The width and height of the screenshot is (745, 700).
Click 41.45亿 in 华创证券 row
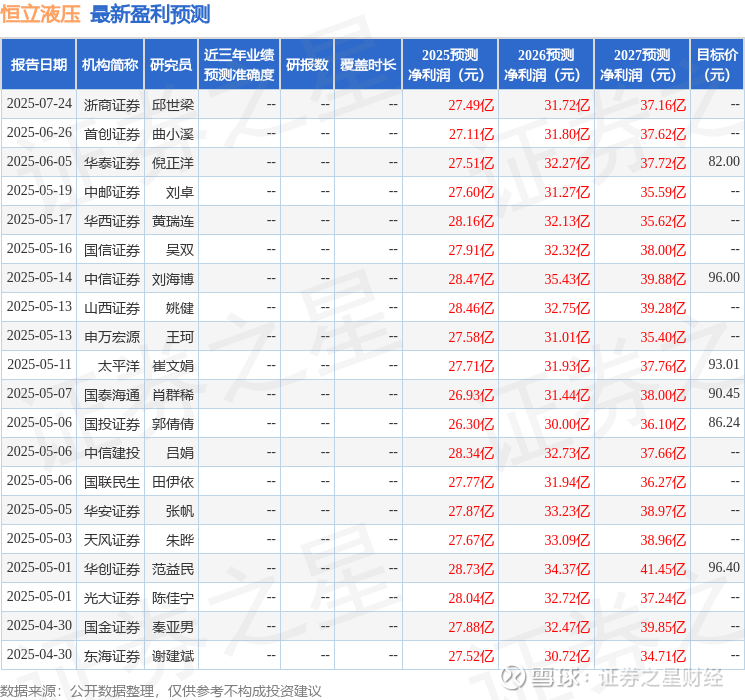click(x=663, y=569)
